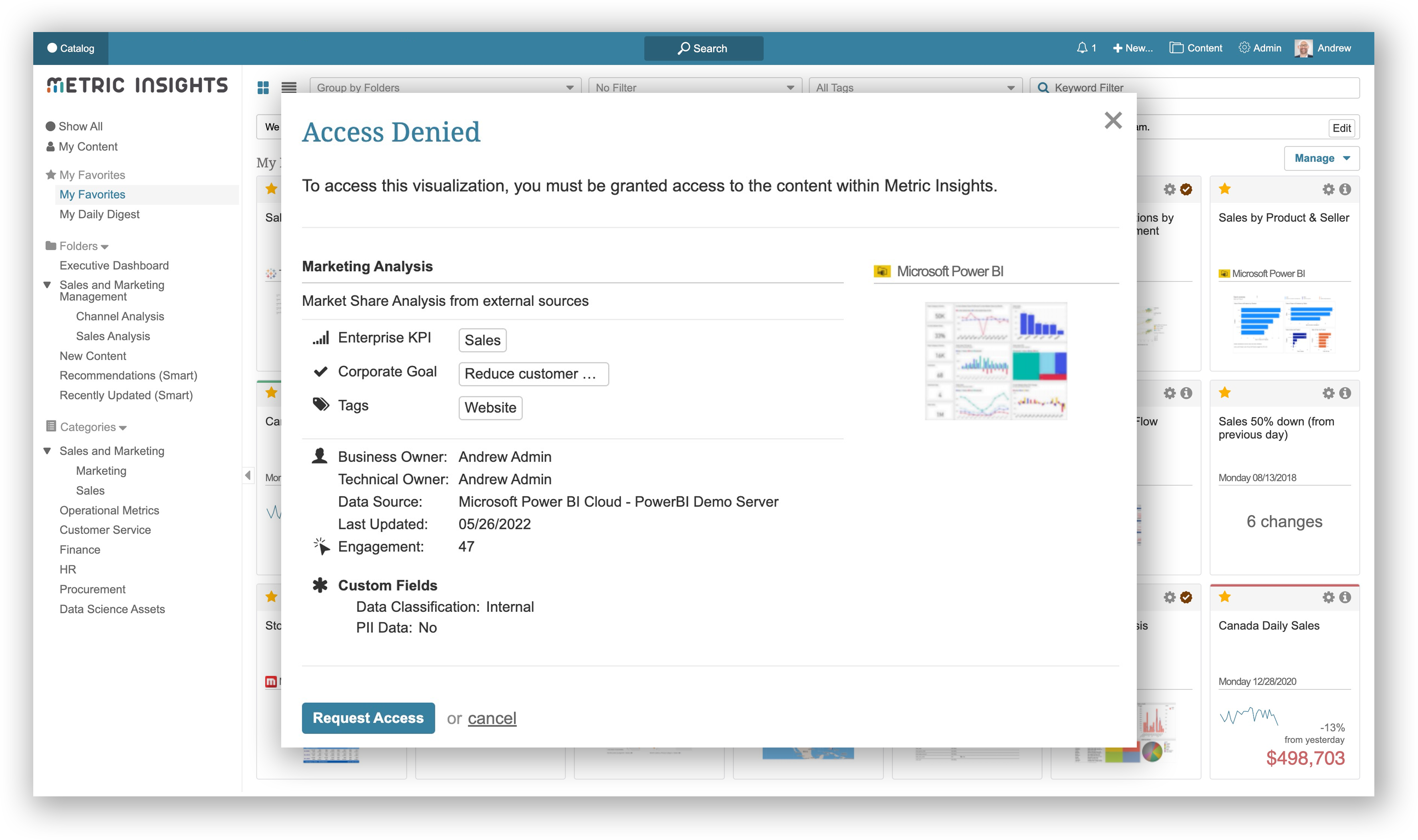
Task: Select the Finance category
Action: 80,550
